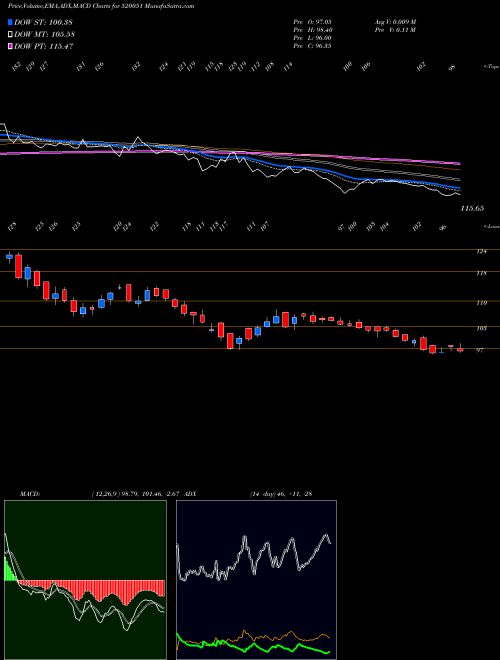Click the 'MACD:' panel heading
The height and width of the screenshot is (660, 500).
[x=29, y=493]
